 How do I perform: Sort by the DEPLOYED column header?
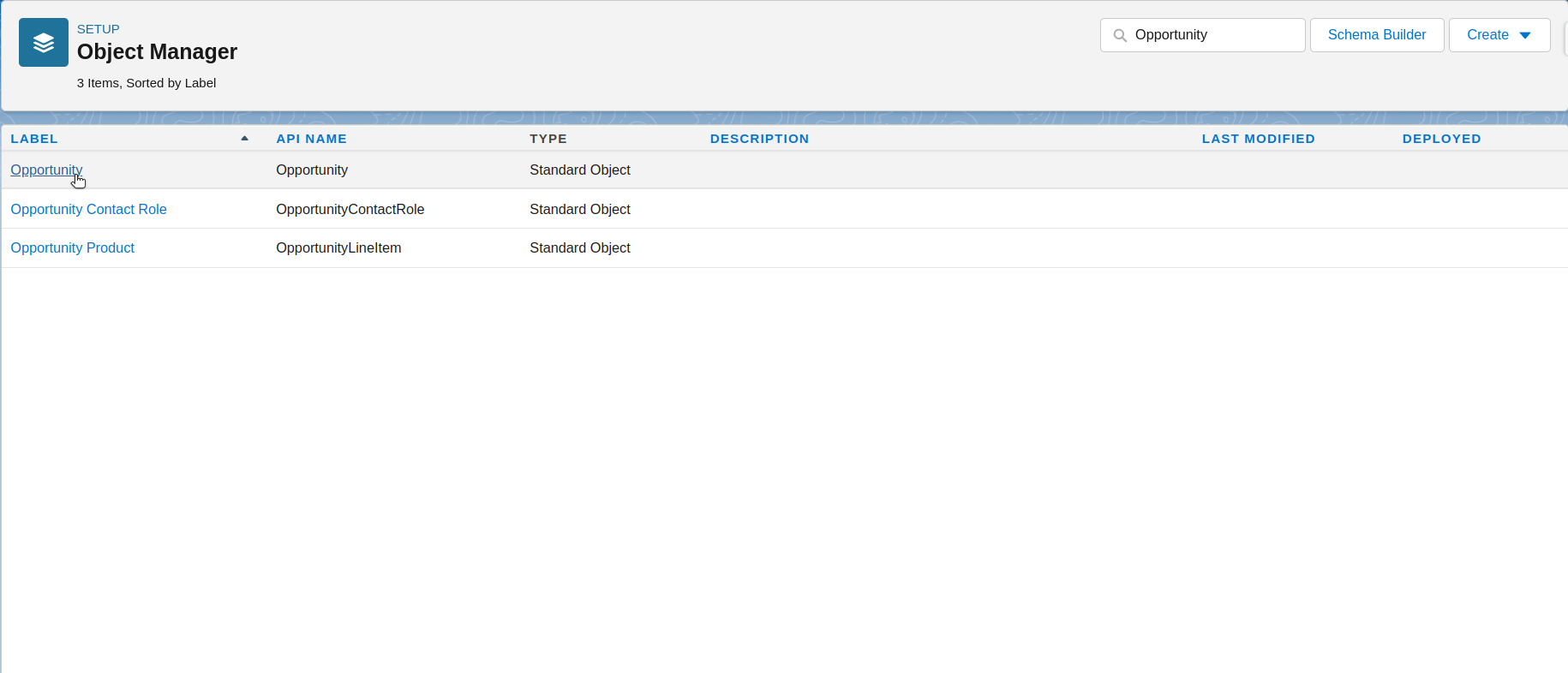[1441, 139]
